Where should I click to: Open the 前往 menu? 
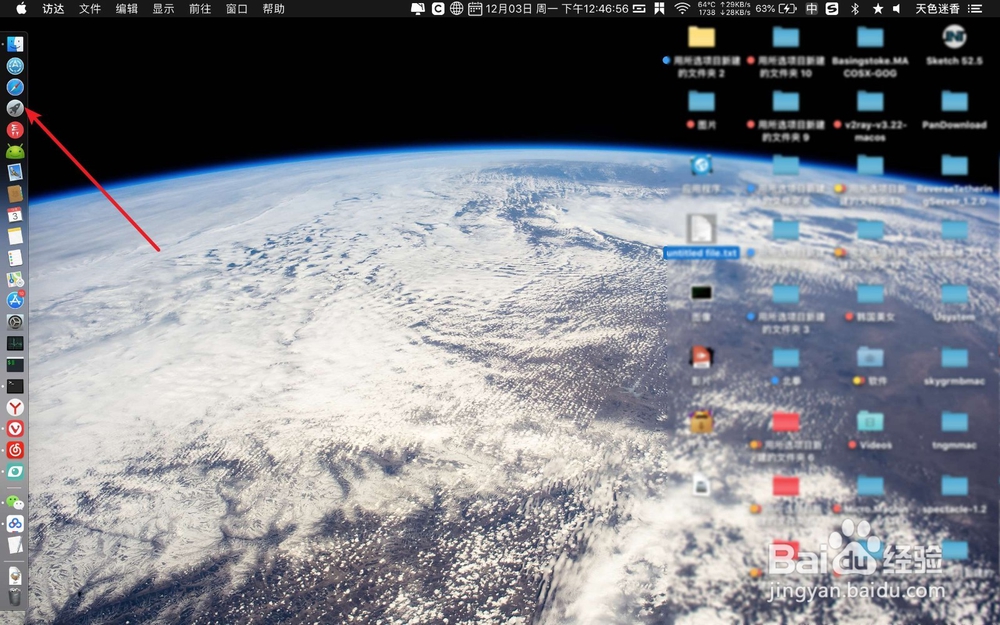(200, 9)
